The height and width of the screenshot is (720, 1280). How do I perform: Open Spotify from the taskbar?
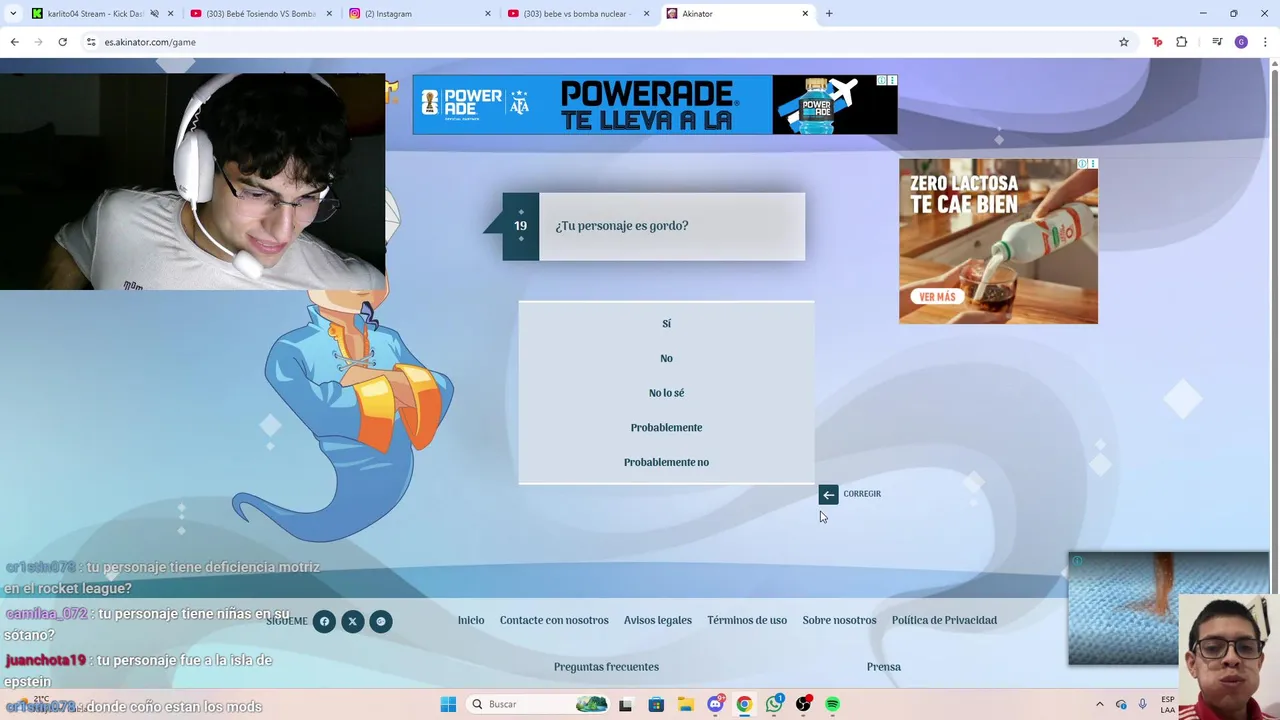click(x=832, y=704)
